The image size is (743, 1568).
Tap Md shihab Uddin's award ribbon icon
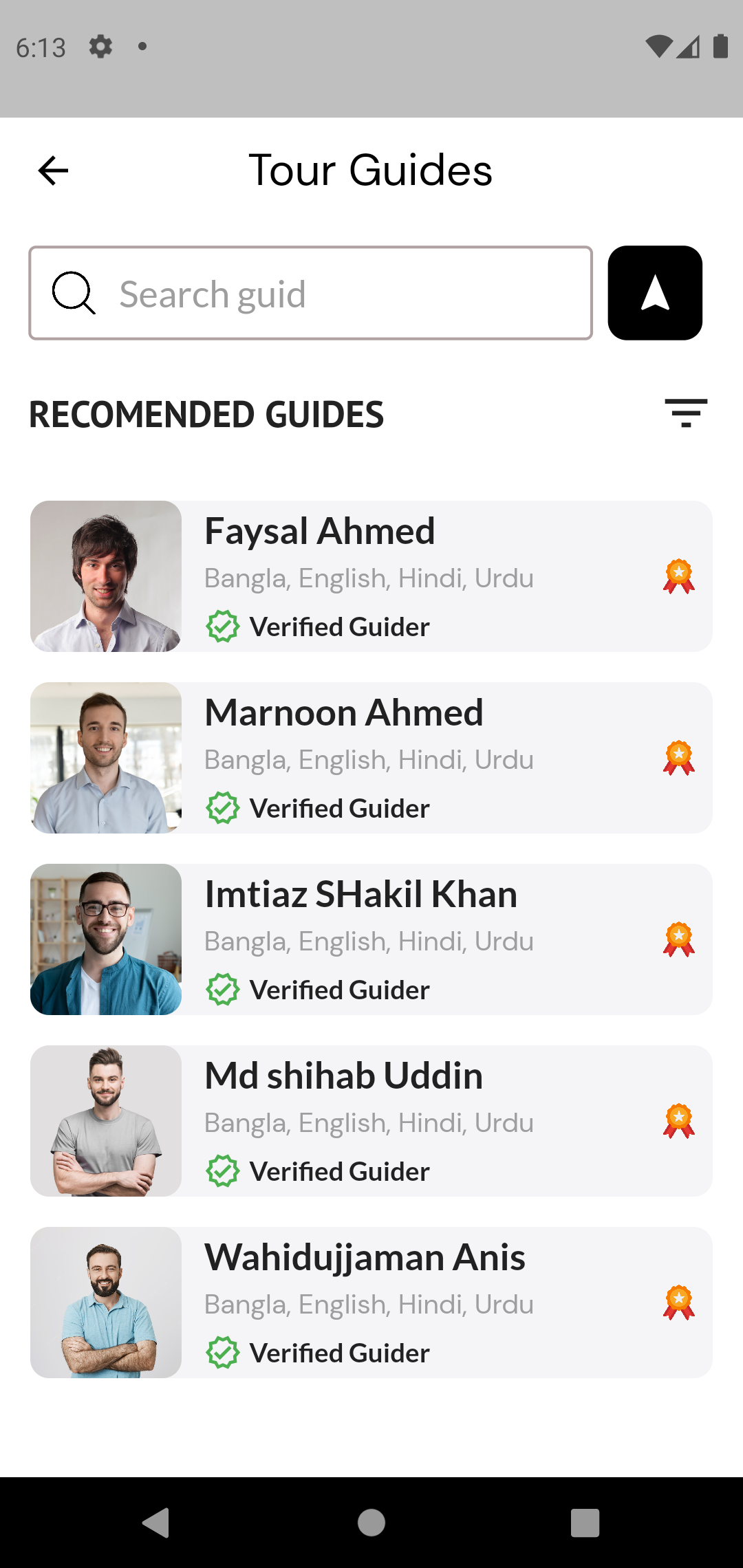tap(678, 1122)
